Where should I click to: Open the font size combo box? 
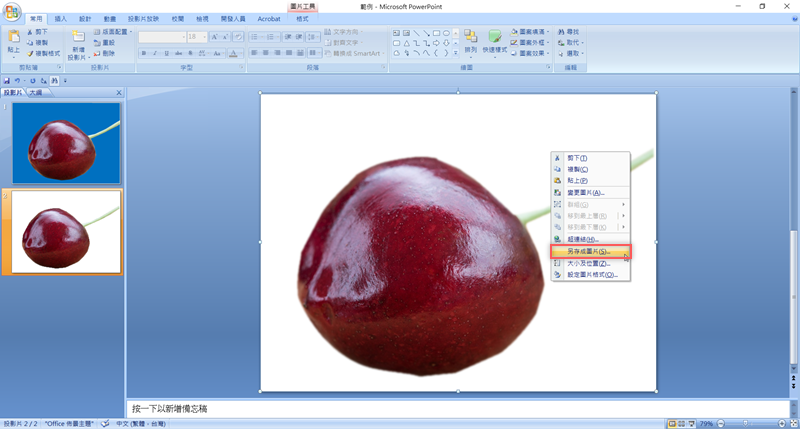198,37
